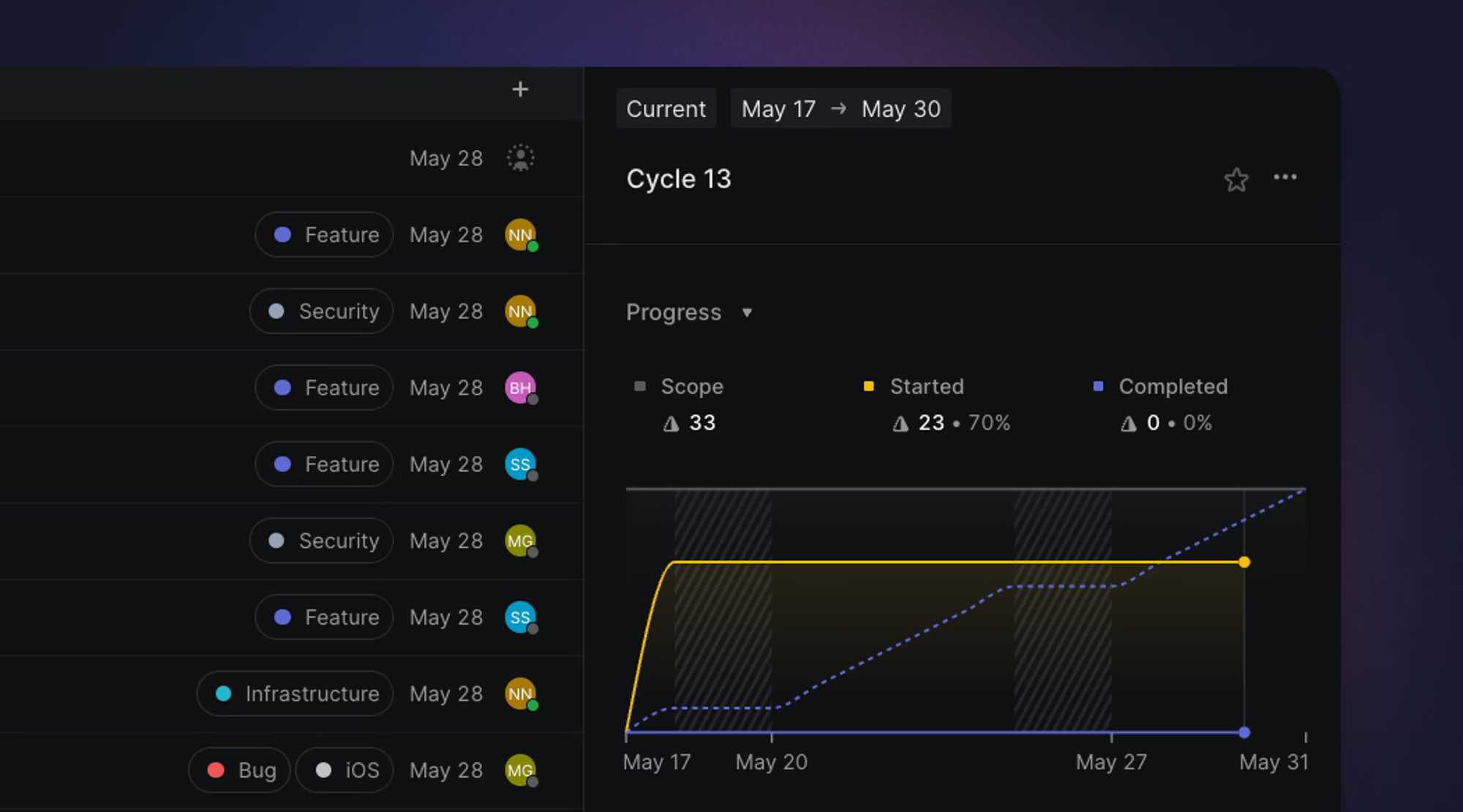Open the May 17 to May 30 date range
This screenshot has width=1463, height=812.
[840, 108]
